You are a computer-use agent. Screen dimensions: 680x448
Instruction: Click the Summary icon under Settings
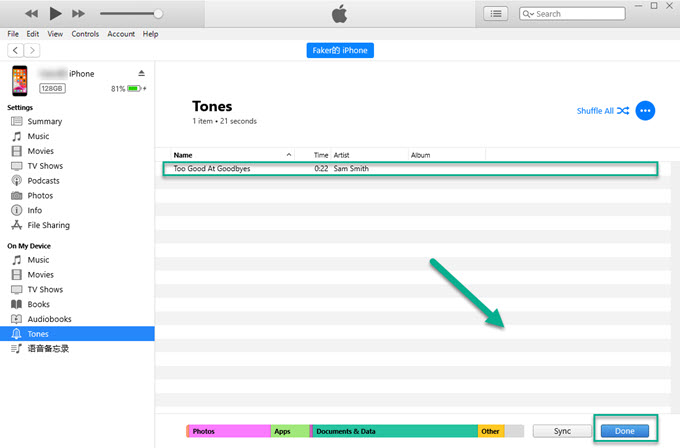coord(16,121)
